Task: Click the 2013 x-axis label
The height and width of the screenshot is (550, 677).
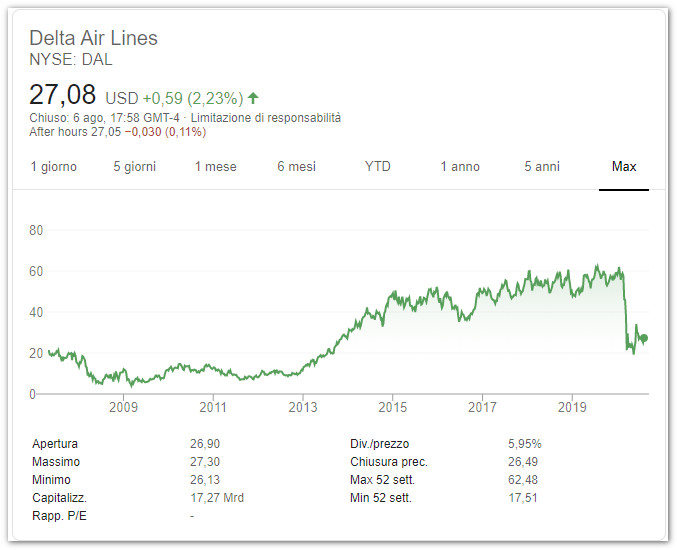Action: point(303,407)
